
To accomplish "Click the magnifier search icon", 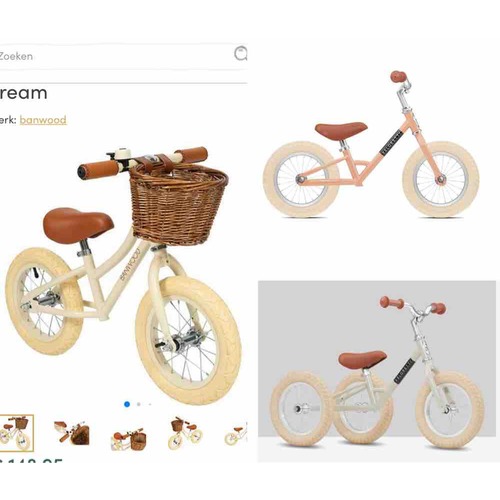I will point(241,54).
